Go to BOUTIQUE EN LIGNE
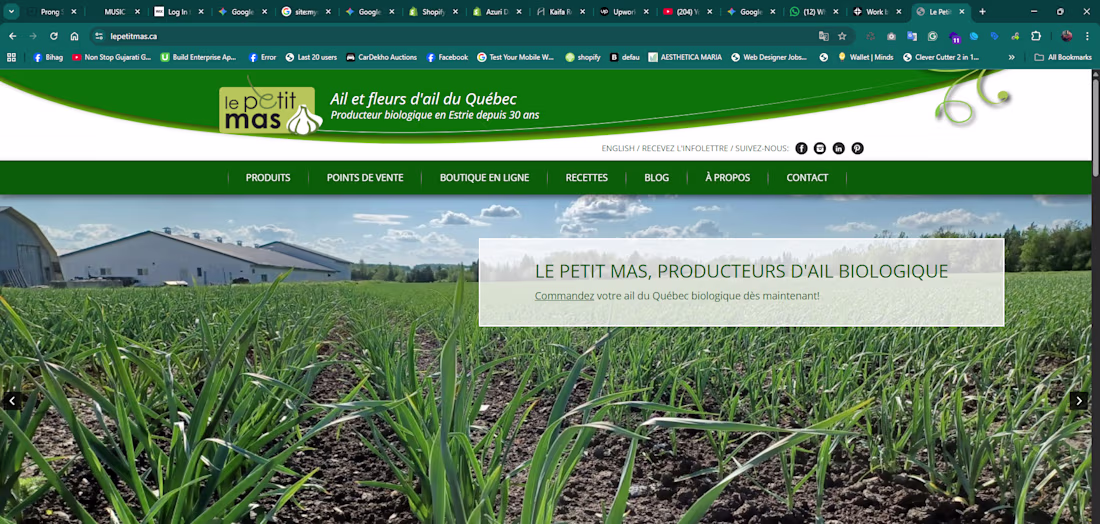 [x=484, y=177]
